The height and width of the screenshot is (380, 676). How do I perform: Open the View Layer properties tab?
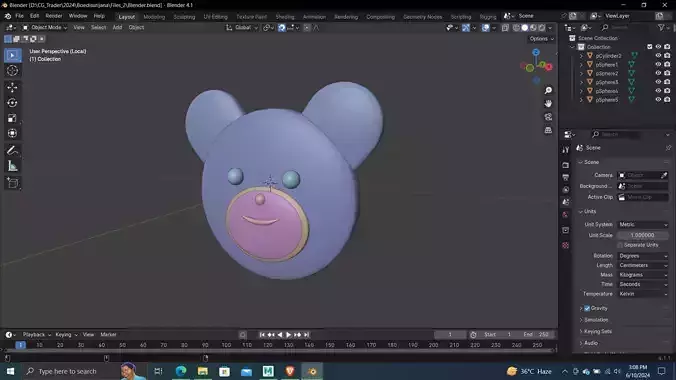(x=566, y=189)
